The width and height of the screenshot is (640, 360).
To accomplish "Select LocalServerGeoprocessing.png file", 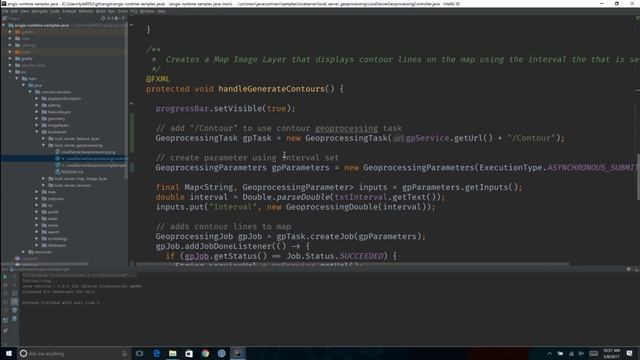I will tap(86, 152).
